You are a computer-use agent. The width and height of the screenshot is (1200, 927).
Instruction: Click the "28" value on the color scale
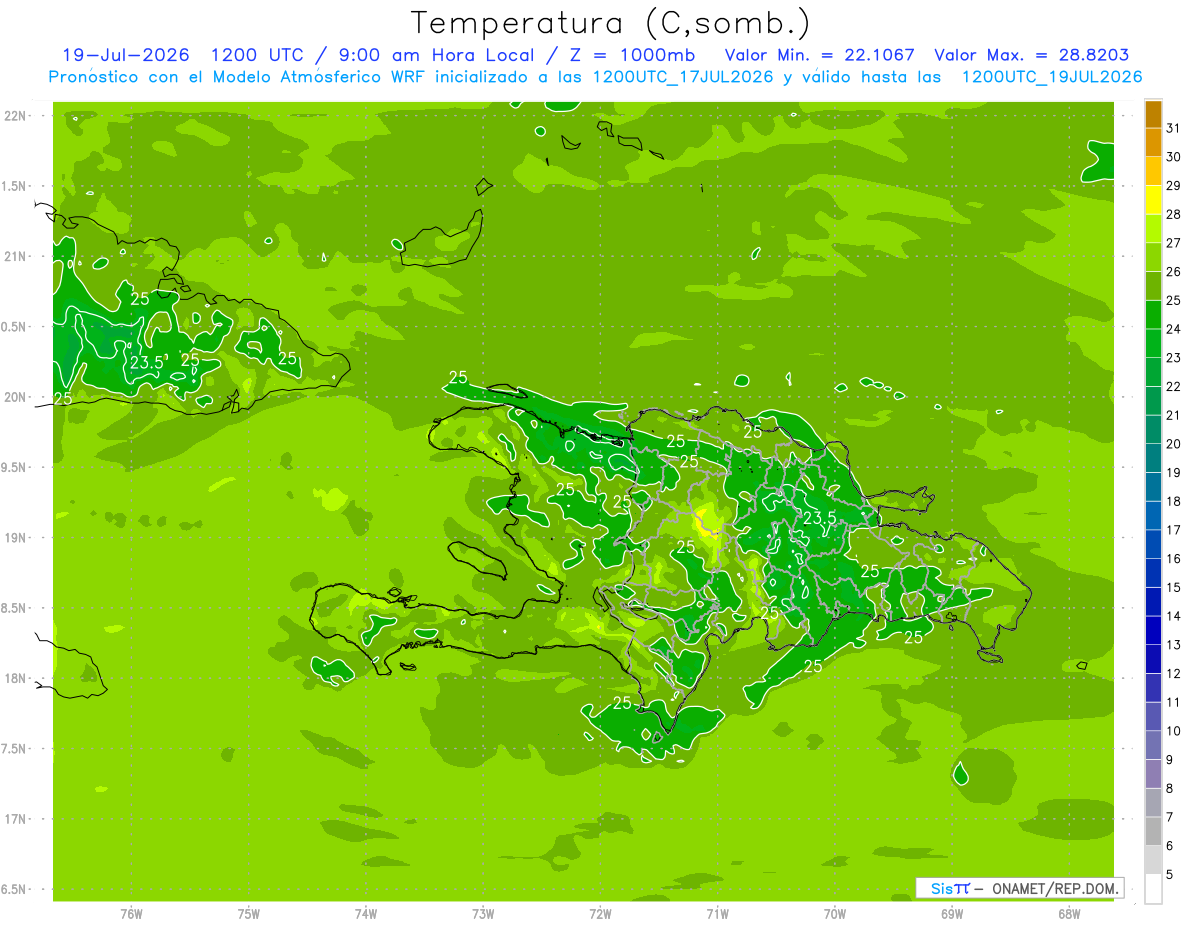(1173, 214)
